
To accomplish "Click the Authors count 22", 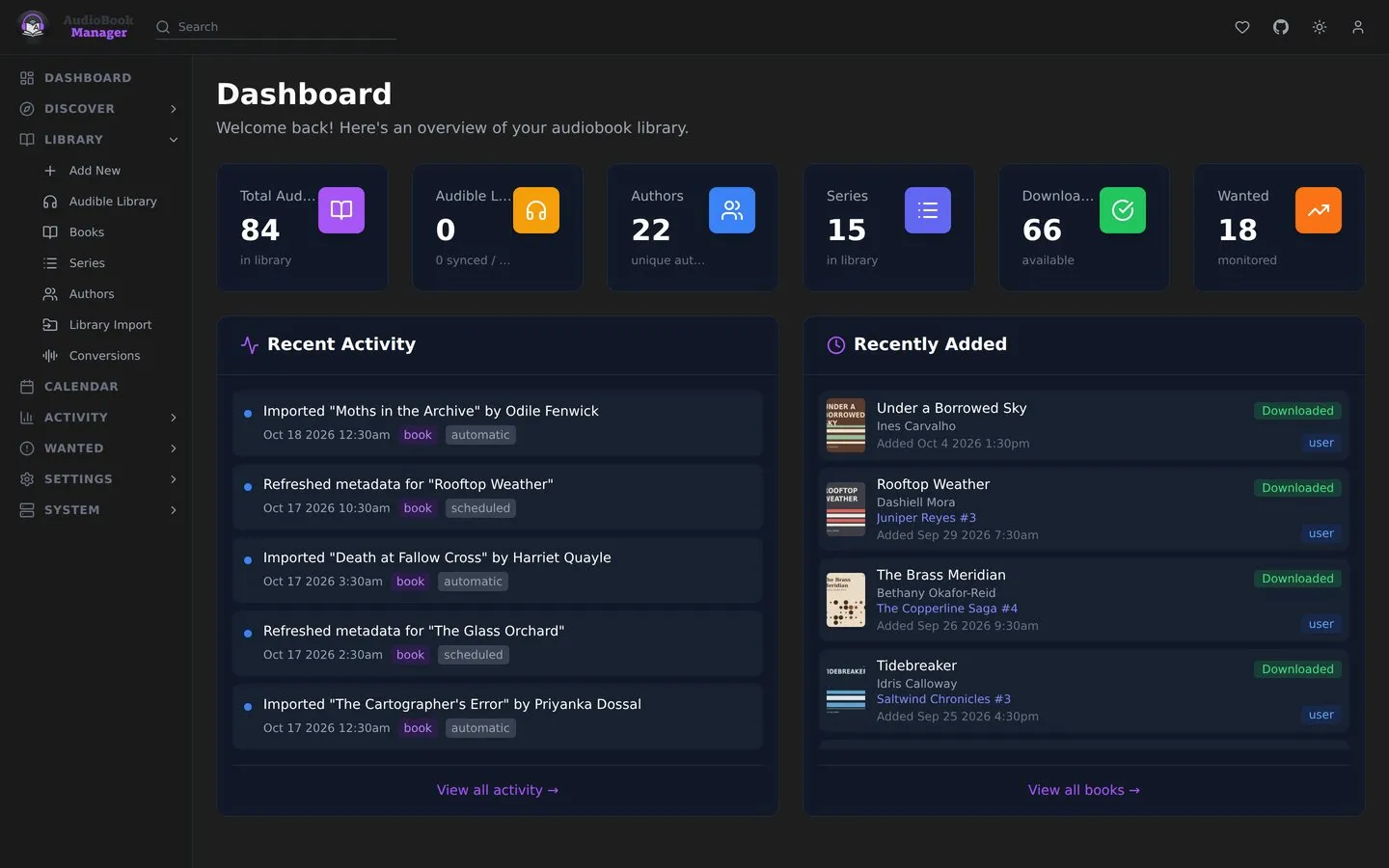I will pos(651,230).
